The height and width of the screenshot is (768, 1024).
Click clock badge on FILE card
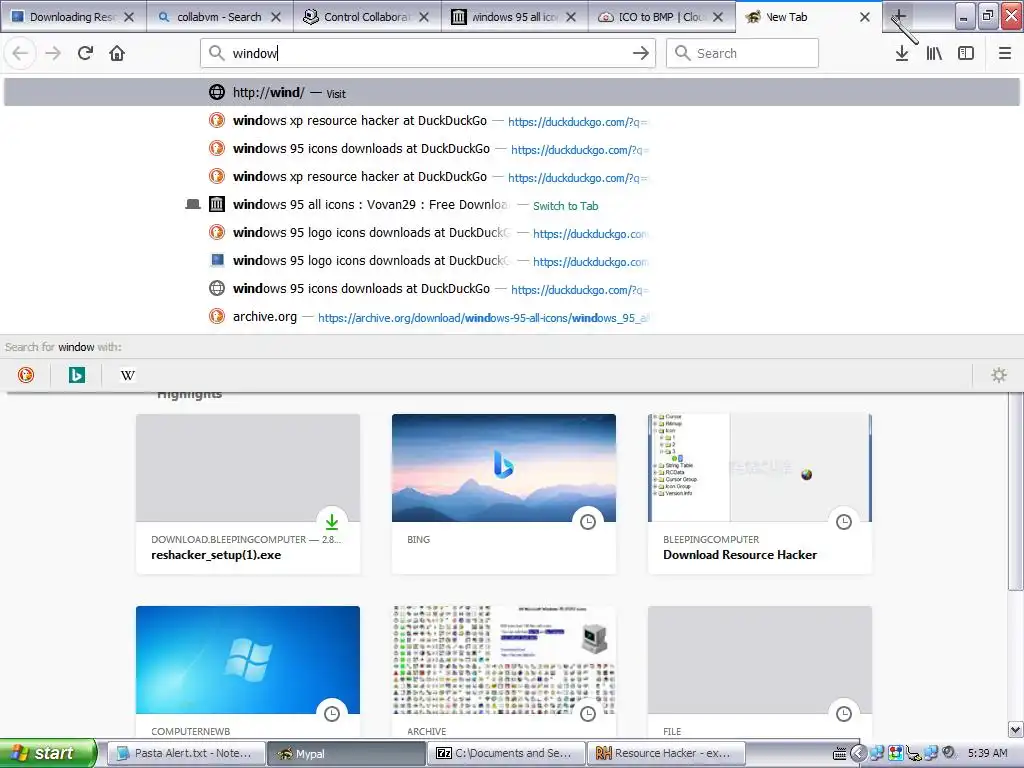844,714
